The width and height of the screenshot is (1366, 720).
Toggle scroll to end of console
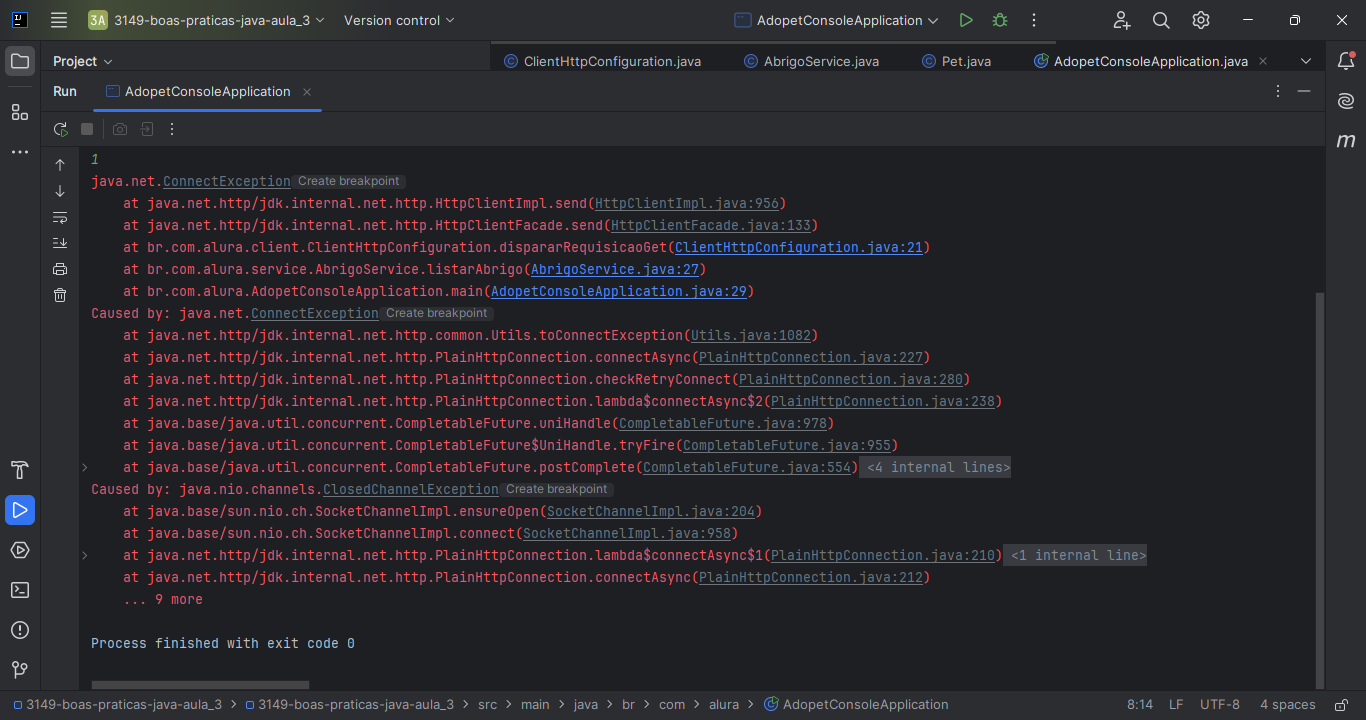(x=60, y=243)
